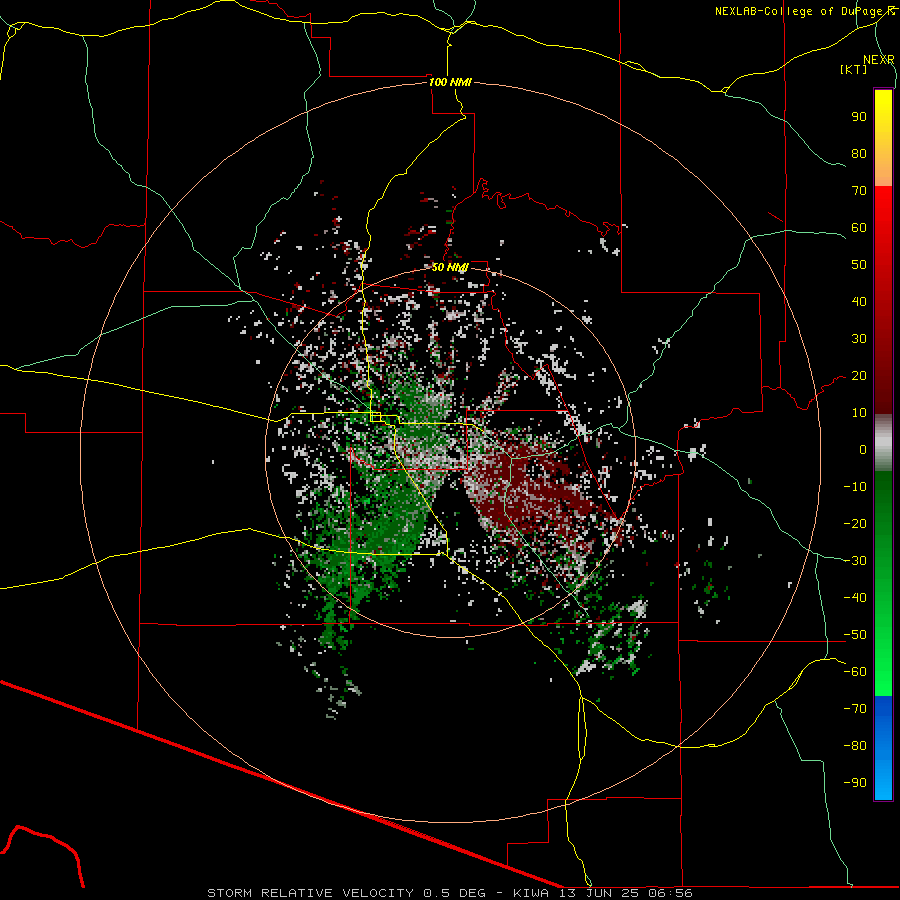The width and height of the screenshot is (900, 900).
Task: Click the NEXLAB-College of DuPage credit text
Action: [x=804, y=11]
